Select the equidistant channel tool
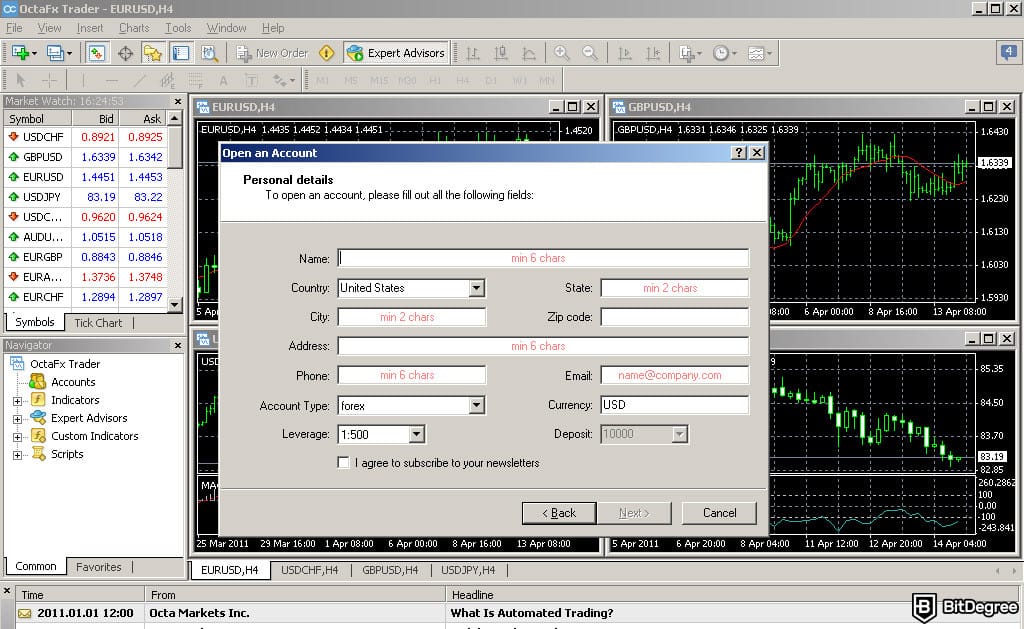Screen dimensions: 1024x629 coord(168,80)
